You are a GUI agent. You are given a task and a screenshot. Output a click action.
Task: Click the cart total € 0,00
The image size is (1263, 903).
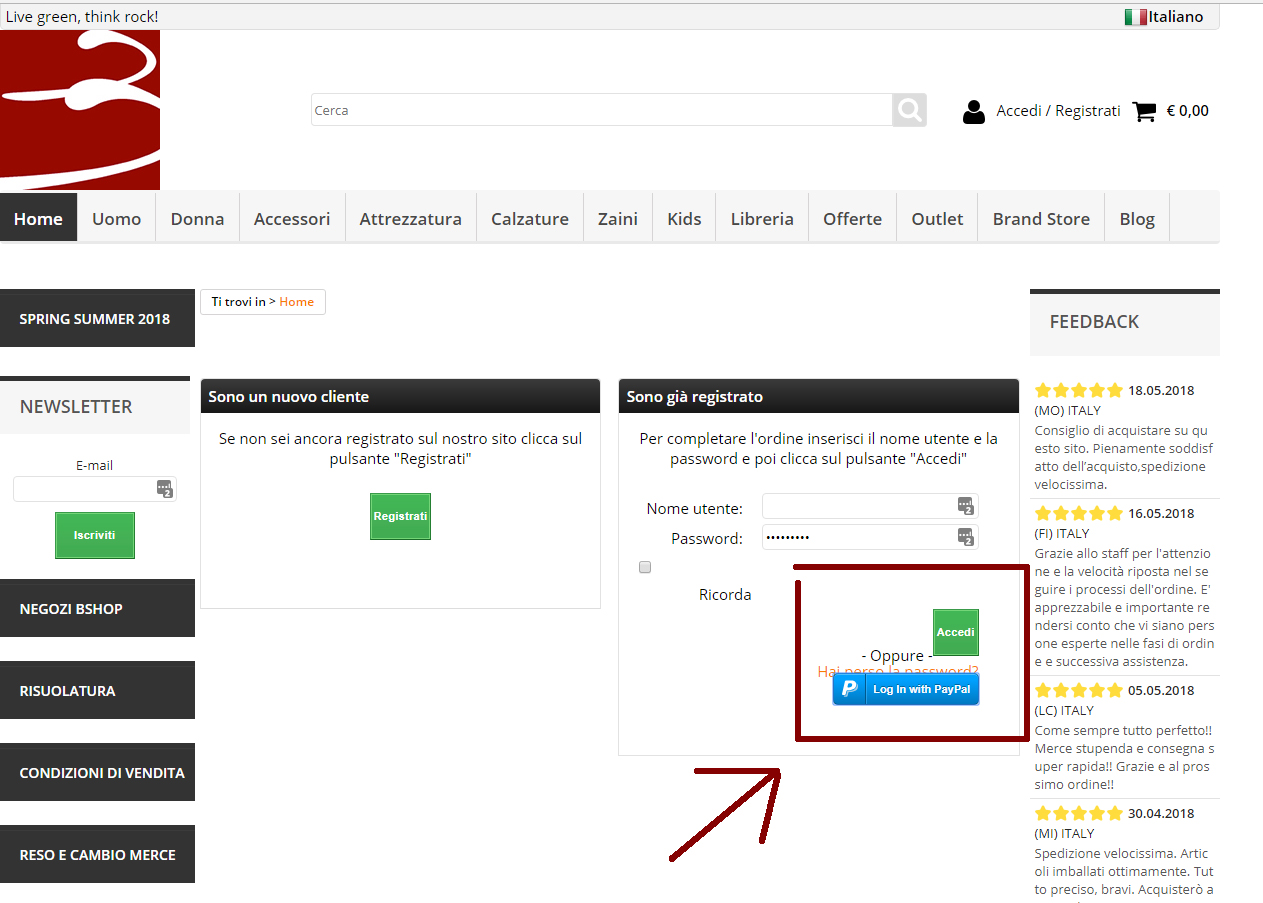coord(1187,111)
